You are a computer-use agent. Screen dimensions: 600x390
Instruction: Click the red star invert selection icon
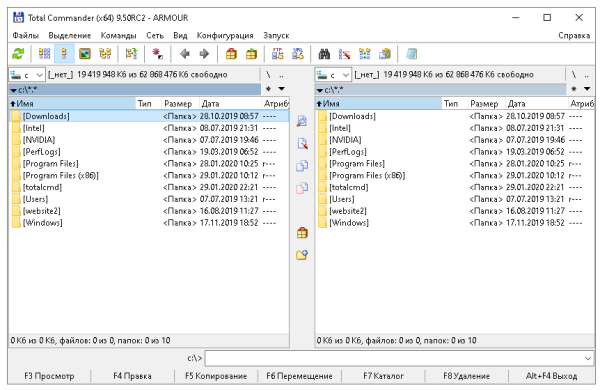[157, 54]
